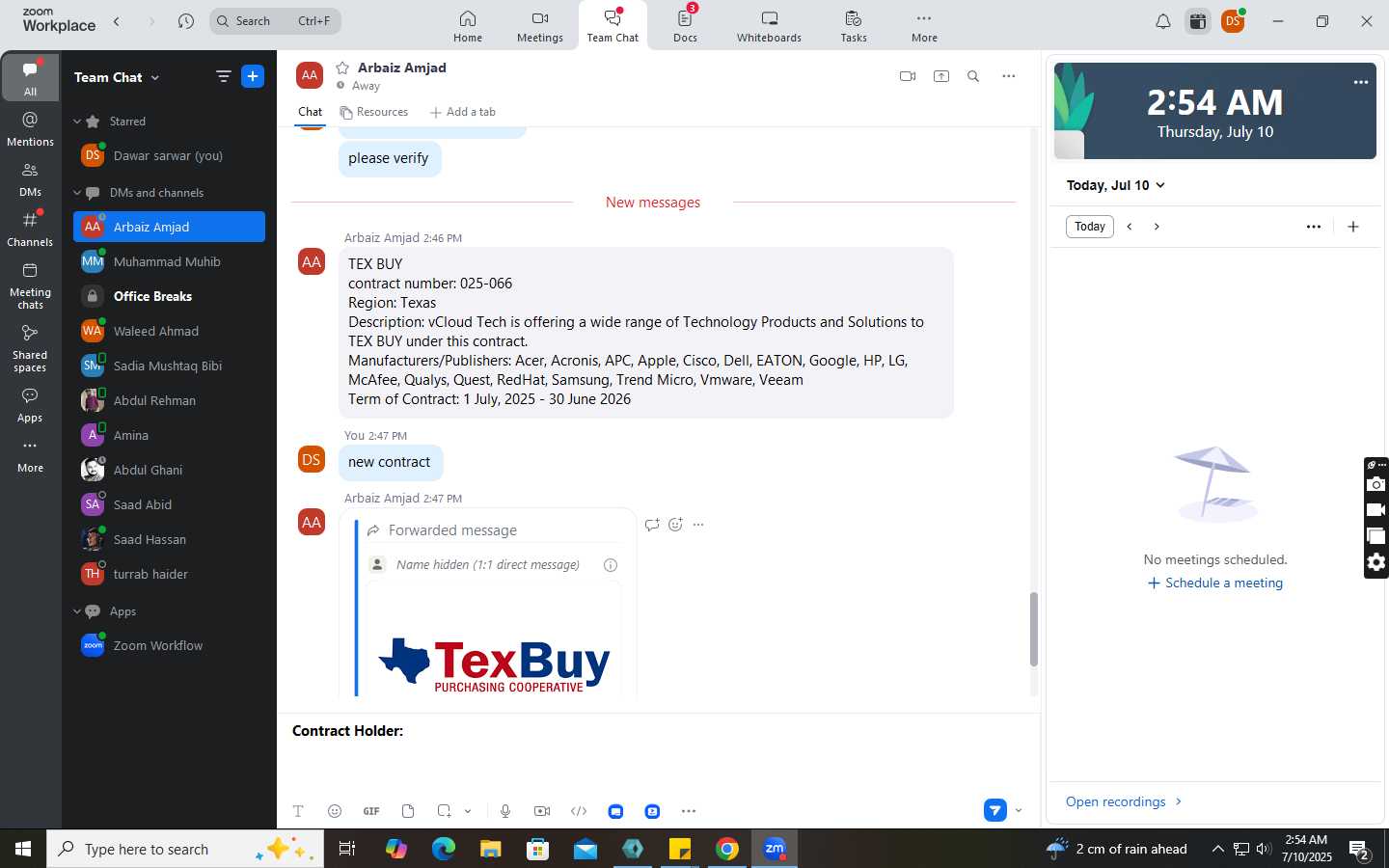Open more actions for forwarded message
This screenshot has width=1389, height=868.
click(698, 525)
